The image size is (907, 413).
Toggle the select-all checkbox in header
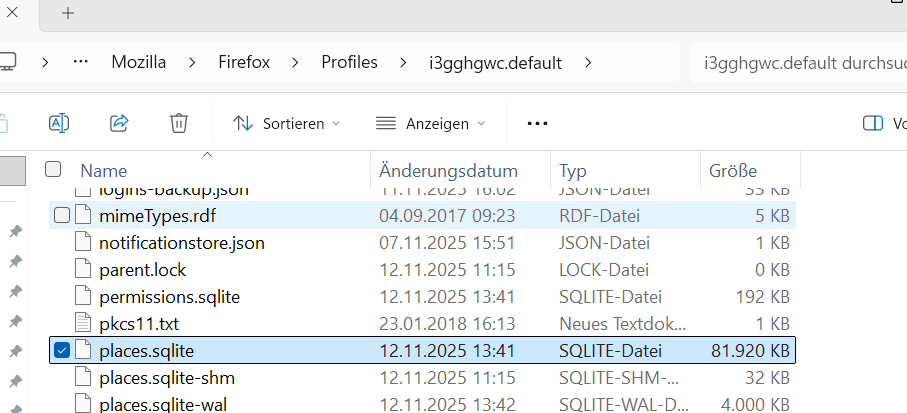pyautogui.click(x=54, y=170)
